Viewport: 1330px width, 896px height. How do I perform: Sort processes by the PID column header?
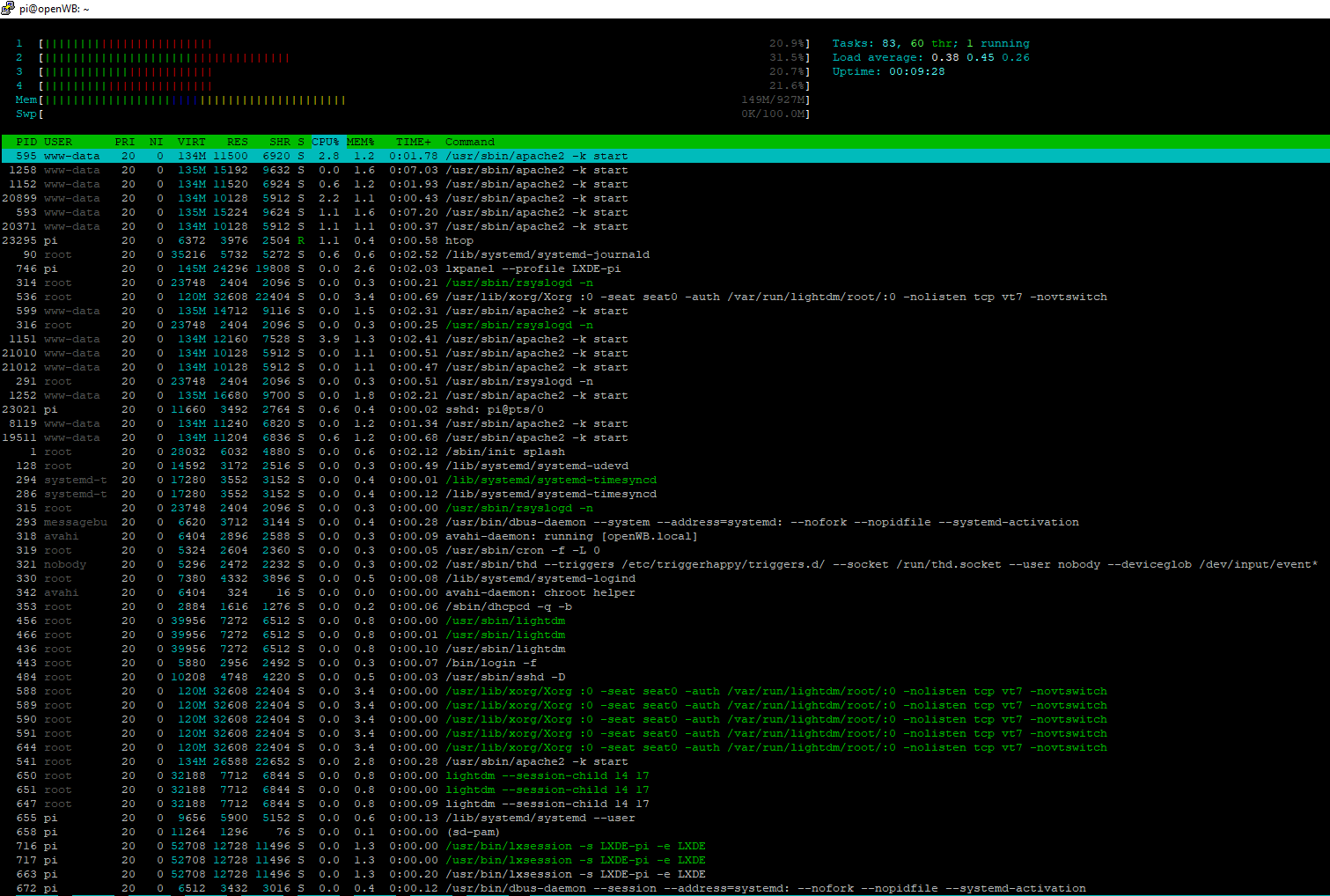coord(26,142)
